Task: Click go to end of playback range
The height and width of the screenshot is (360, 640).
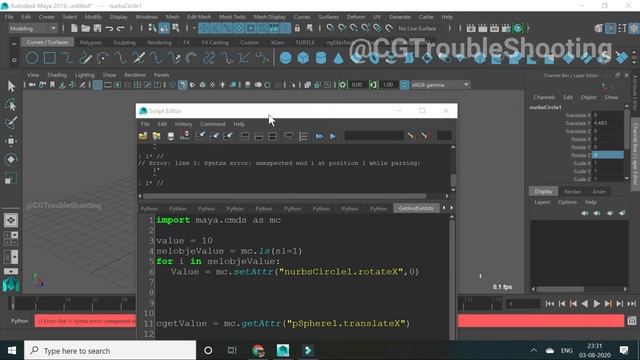Action: click(x=632, y=304)
